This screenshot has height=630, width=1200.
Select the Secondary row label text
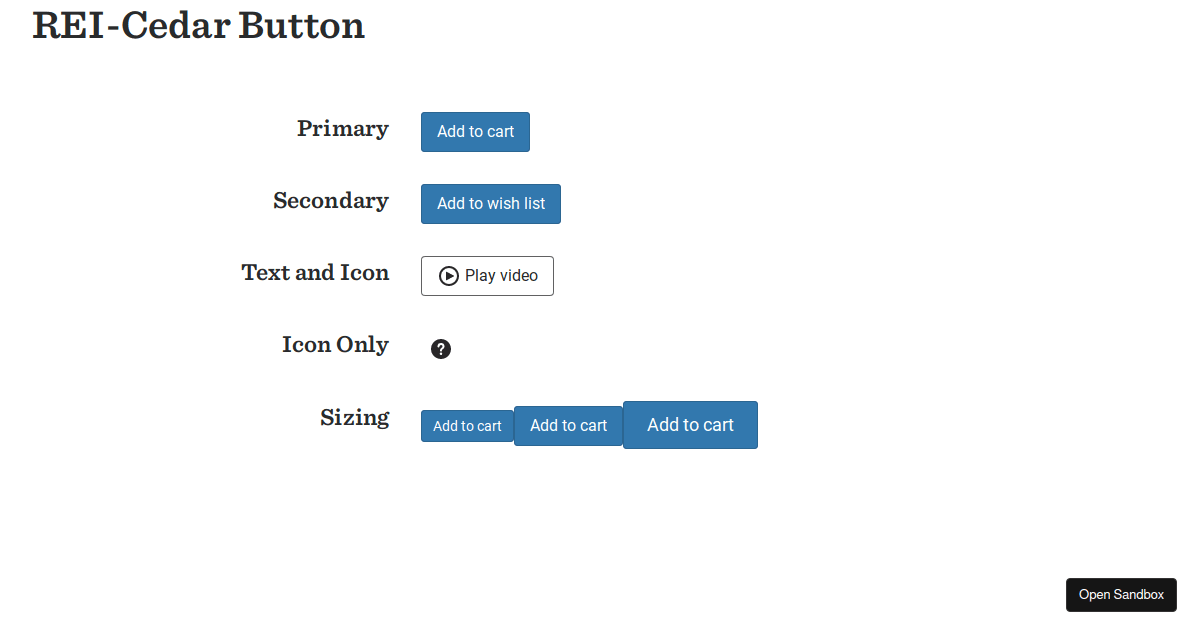tap(331, 201)
